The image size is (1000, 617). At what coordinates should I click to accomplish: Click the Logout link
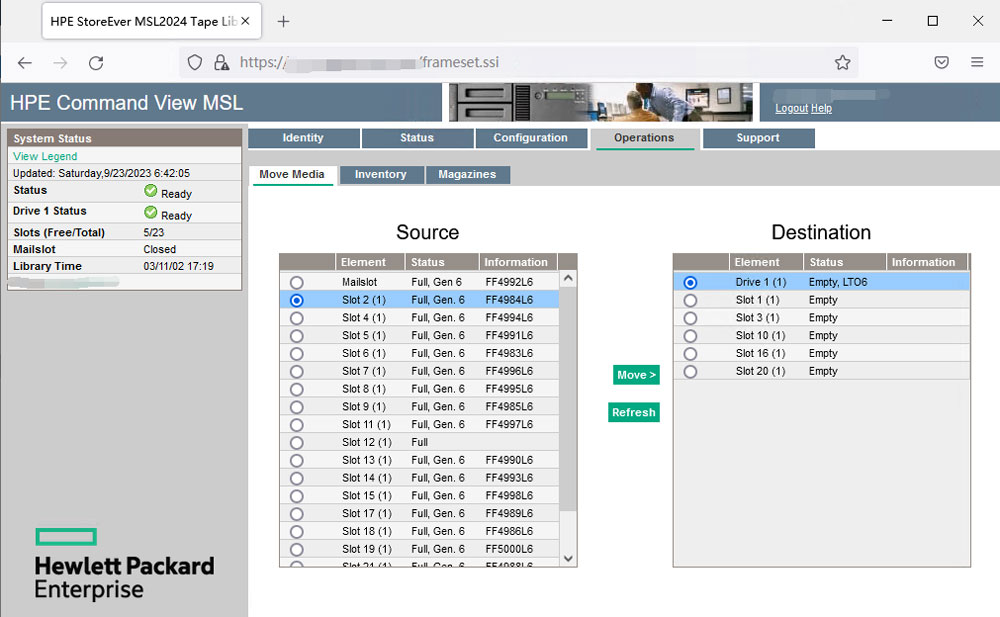(x=791, y=108)
